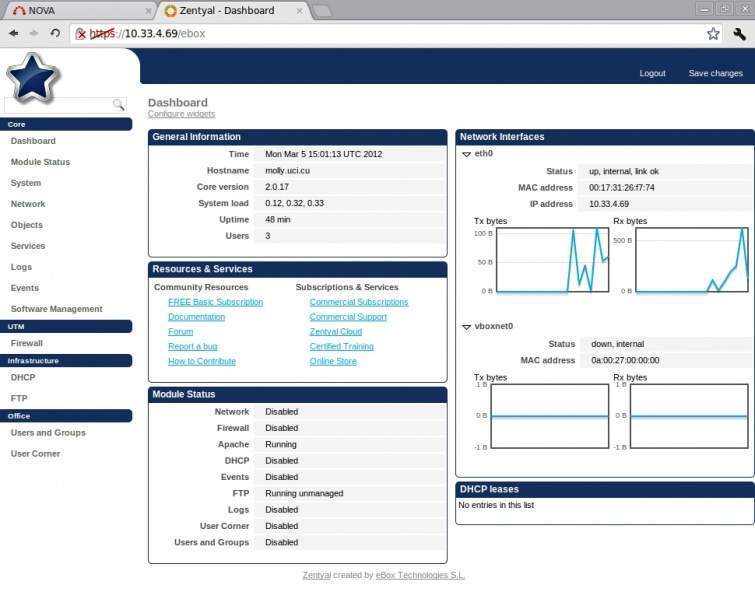Click the DHCP leases widget header
The width and height of the screenshot is (755, 599).
(605, 490)
